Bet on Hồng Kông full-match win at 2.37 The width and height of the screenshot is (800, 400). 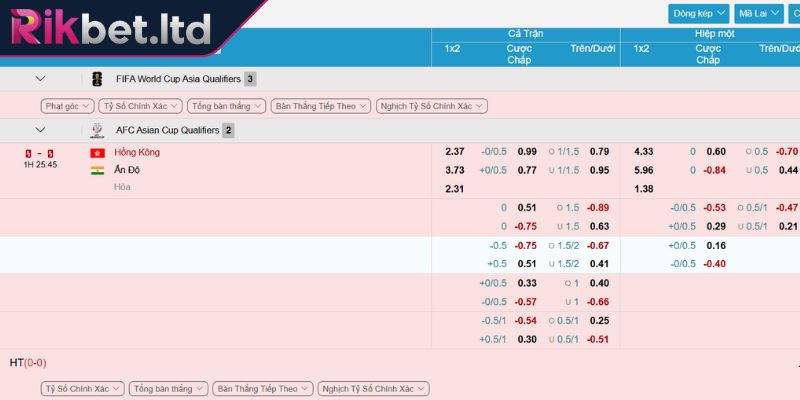click(x=454, y=152)
